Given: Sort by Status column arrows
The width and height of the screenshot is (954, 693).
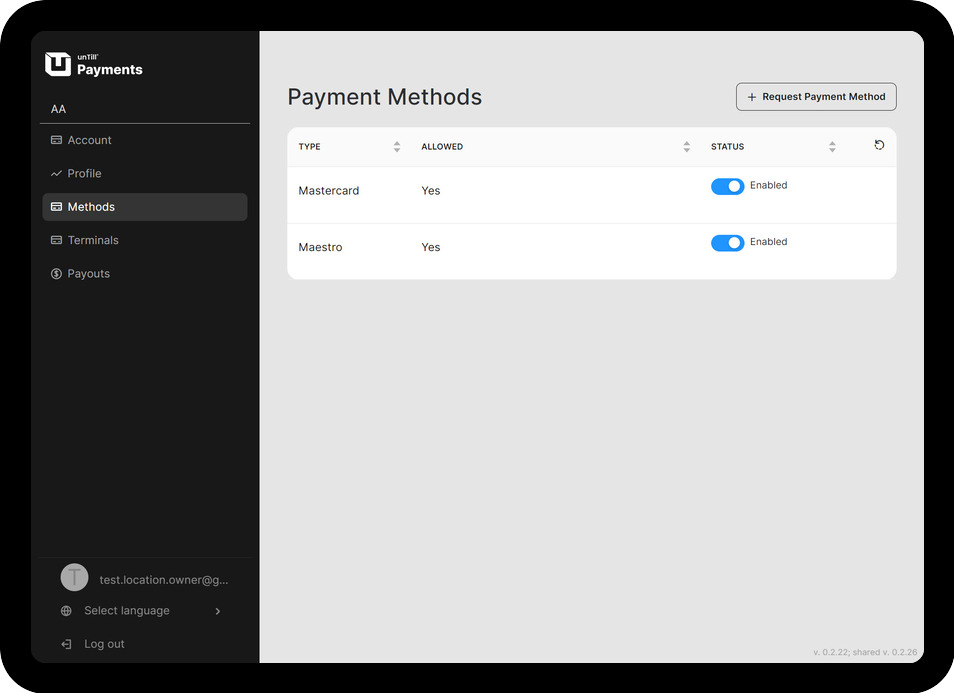Looking at the screenshot, I should click(832, 147).
